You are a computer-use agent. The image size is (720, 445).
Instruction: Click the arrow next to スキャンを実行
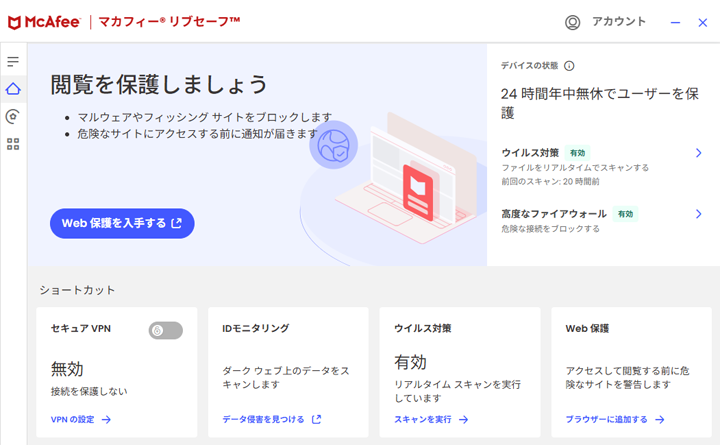click(x=463, y=419)
